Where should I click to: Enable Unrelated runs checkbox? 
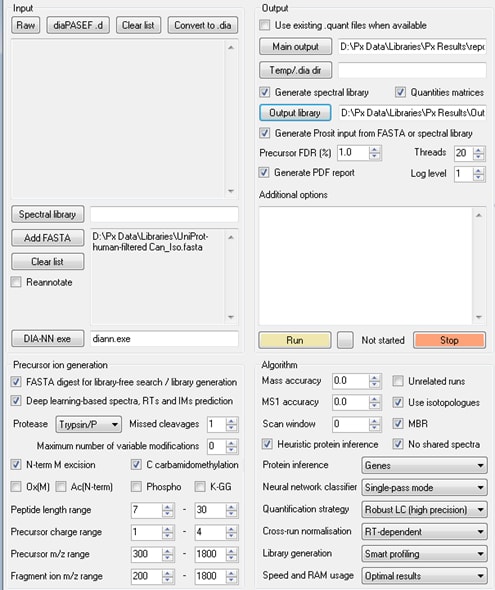[398, 381]
